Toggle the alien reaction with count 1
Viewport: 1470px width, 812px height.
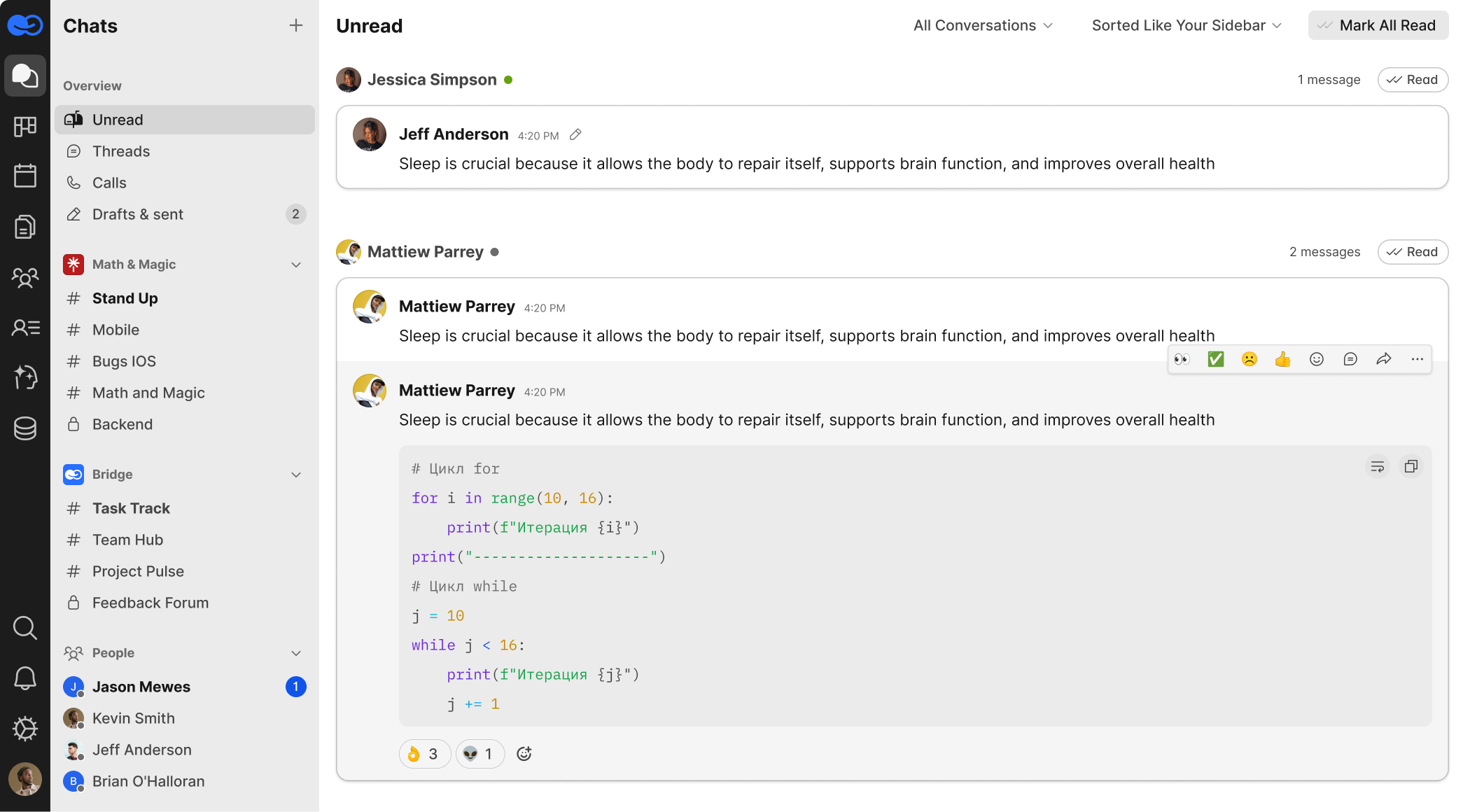479,754
